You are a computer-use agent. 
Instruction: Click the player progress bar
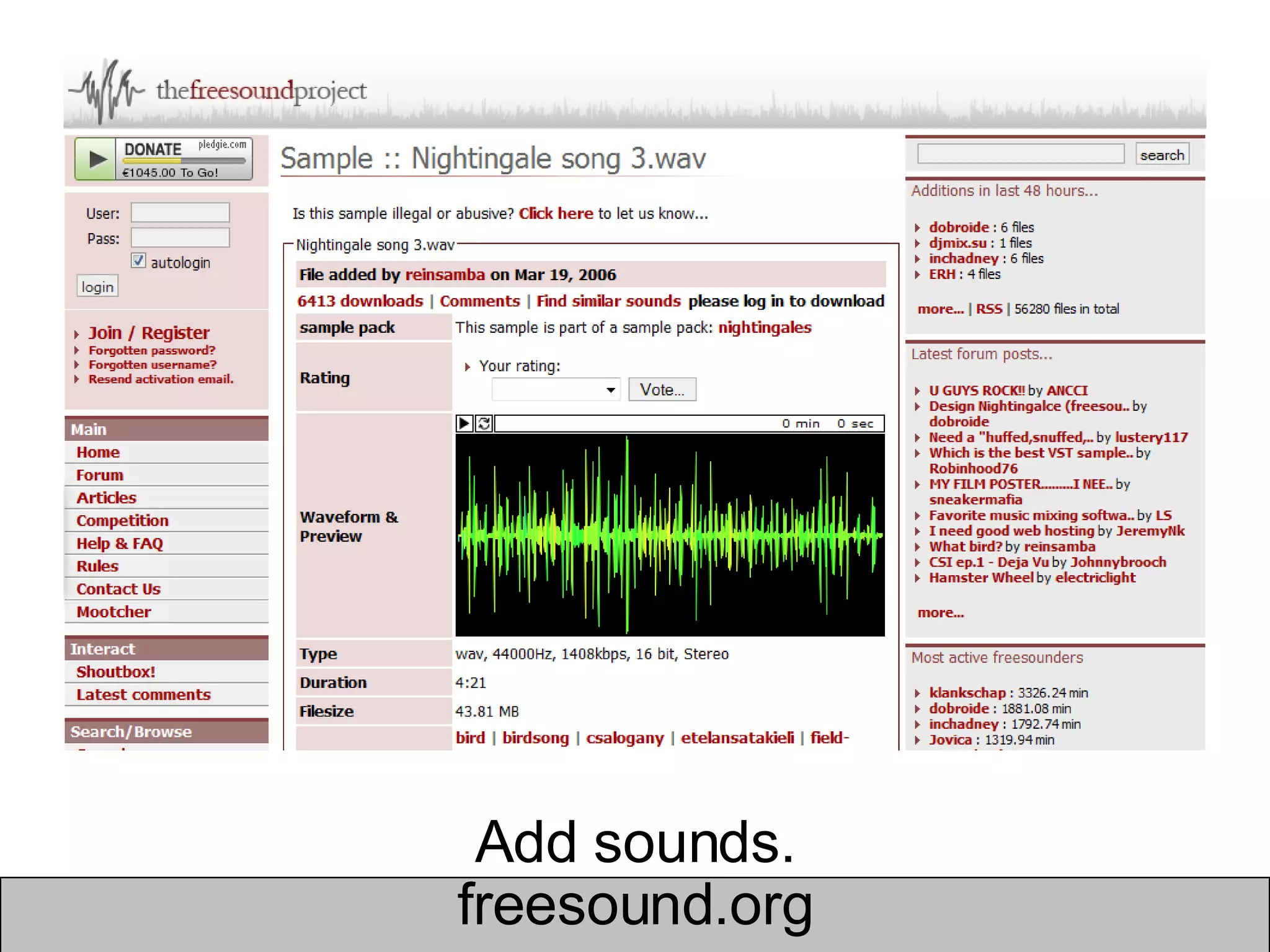tap(689, 423)
